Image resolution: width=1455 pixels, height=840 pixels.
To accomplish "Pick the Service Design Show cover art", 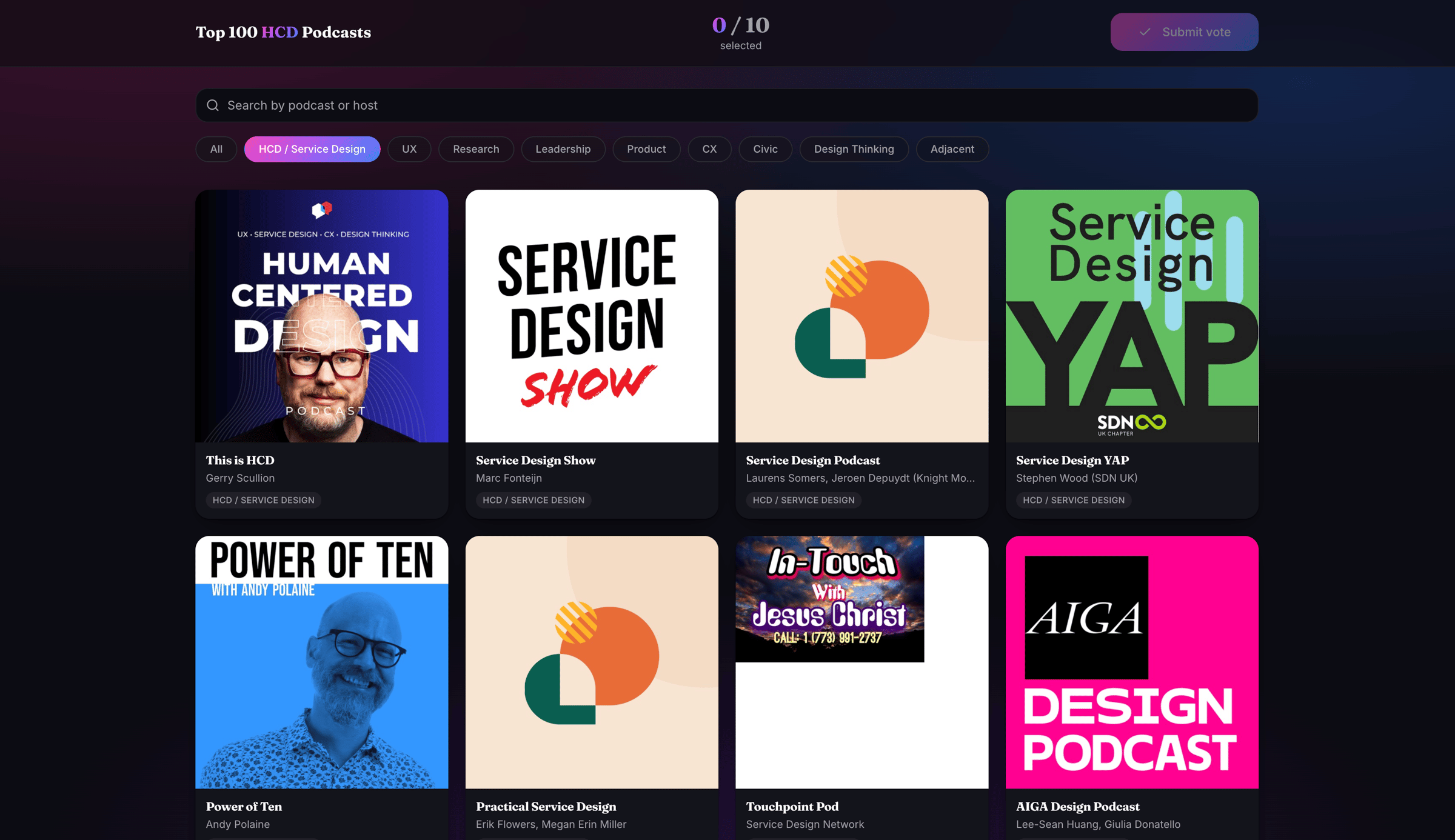I will (x=592, y=316).
